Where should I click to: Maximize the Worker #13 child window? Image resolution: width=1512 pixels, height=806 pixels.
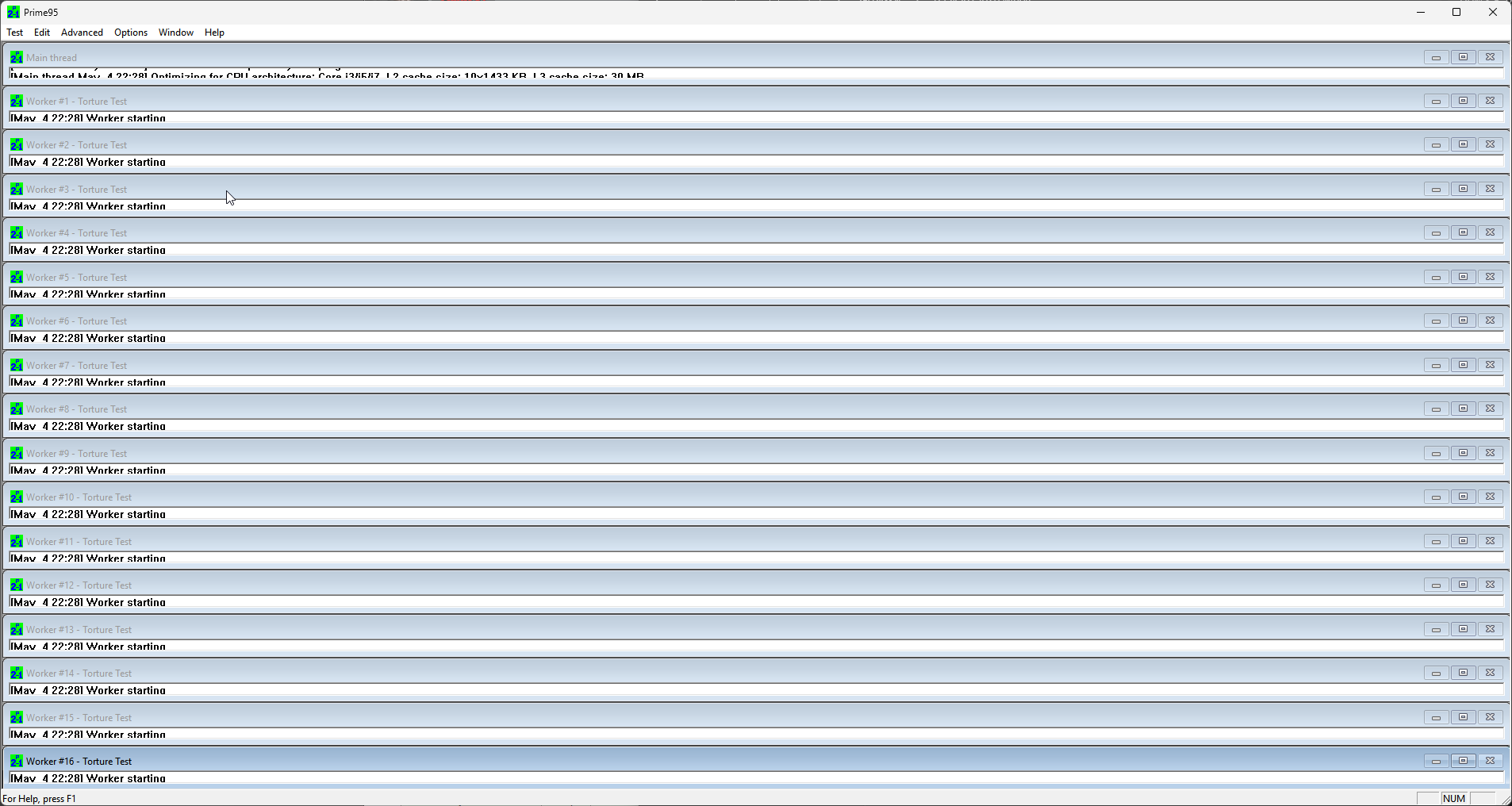pyautogui.click(x=1463, y=629)
